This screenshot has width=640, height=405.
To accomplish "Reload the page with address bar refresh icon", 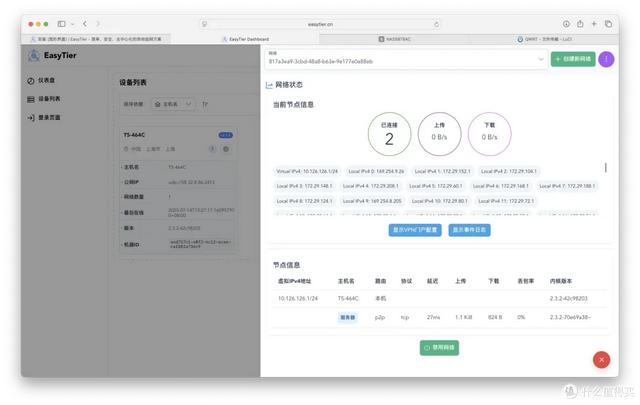I will 436,24.
